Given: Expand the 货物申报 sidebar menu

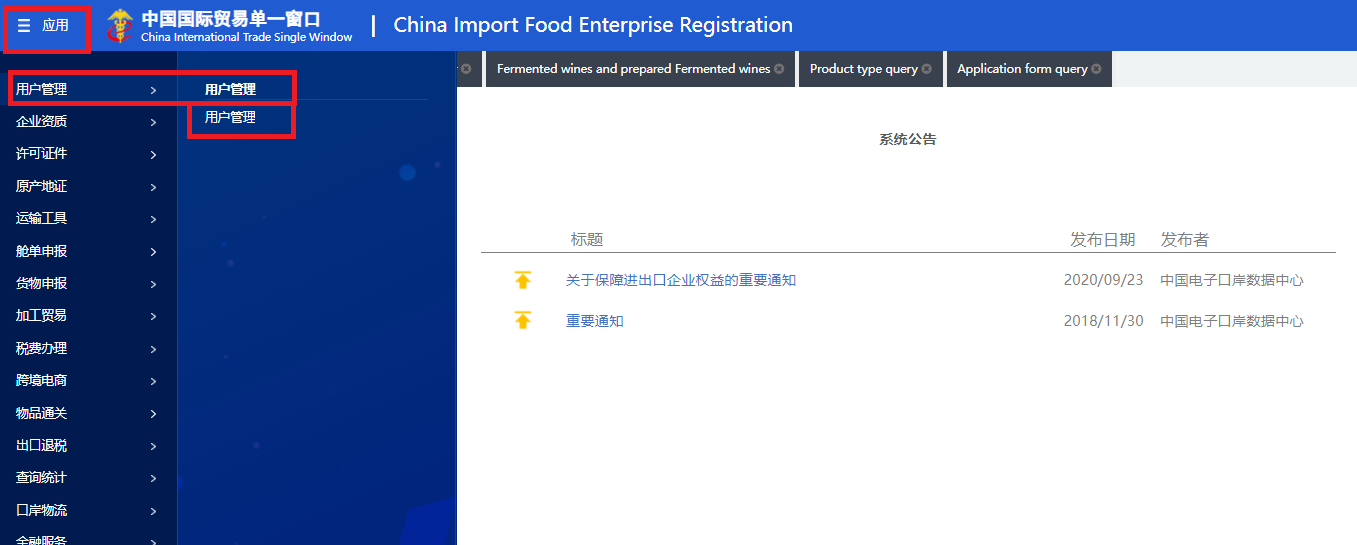Looking at the screenshot, I should (42, 284).
